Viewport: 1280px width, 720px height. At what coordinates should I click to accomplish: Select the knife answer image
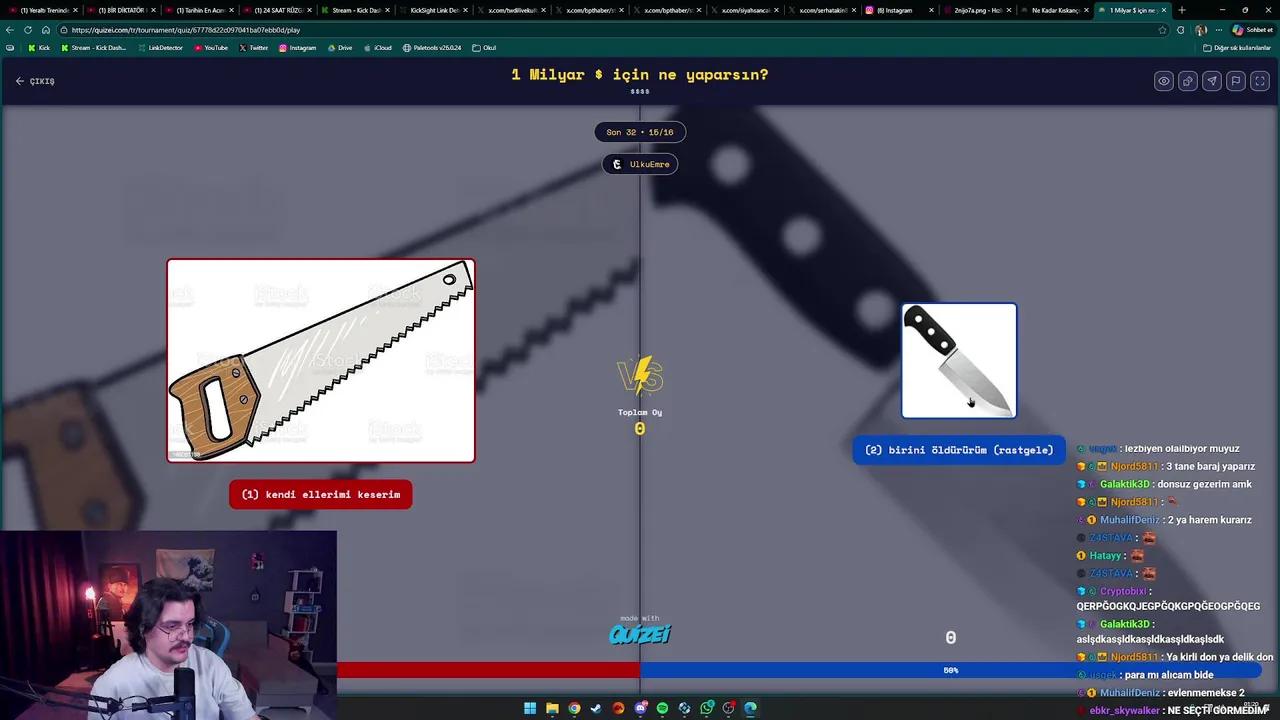pos(958,360)
